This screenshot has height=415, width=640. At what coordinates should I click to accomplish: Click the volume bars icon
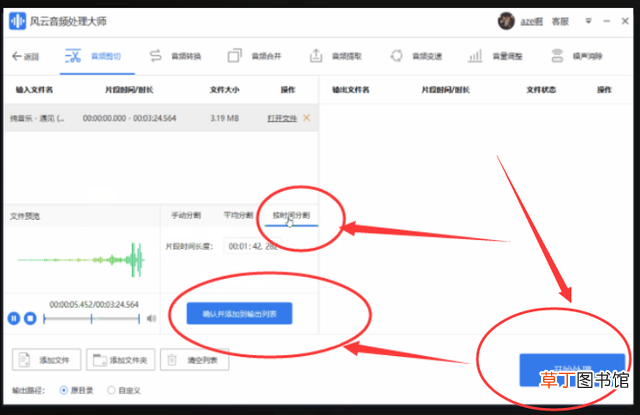pos(475,56)
